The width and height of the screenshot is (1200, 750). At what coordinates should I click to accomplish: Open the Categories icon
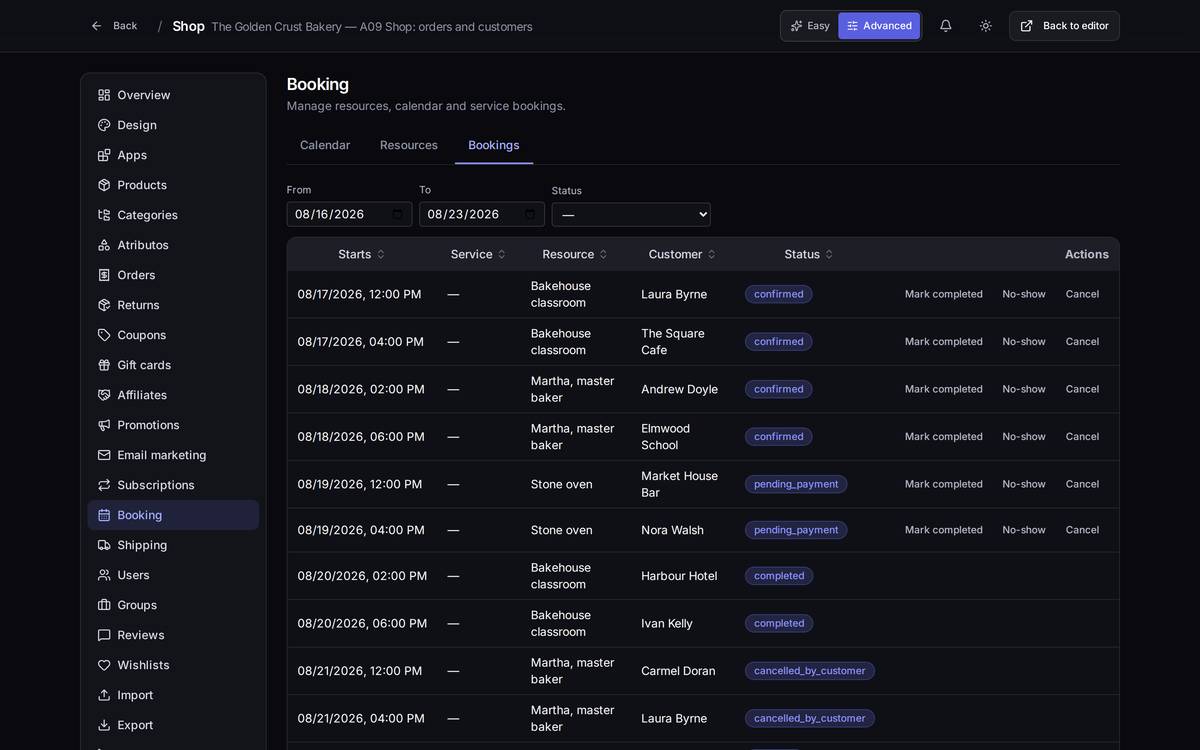[x=104, y=215]
